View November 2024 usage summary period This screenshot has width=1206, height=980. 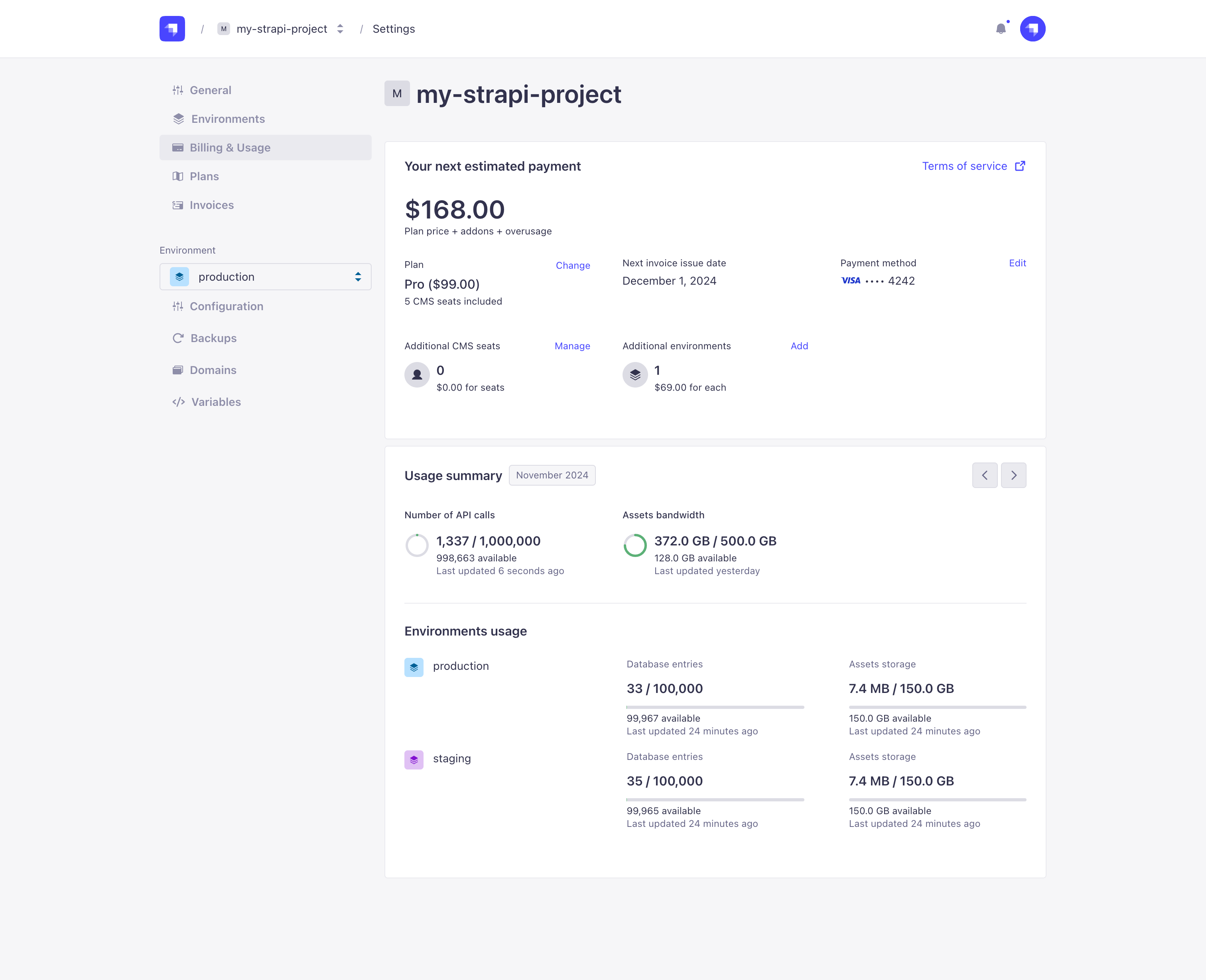point(552,475)
